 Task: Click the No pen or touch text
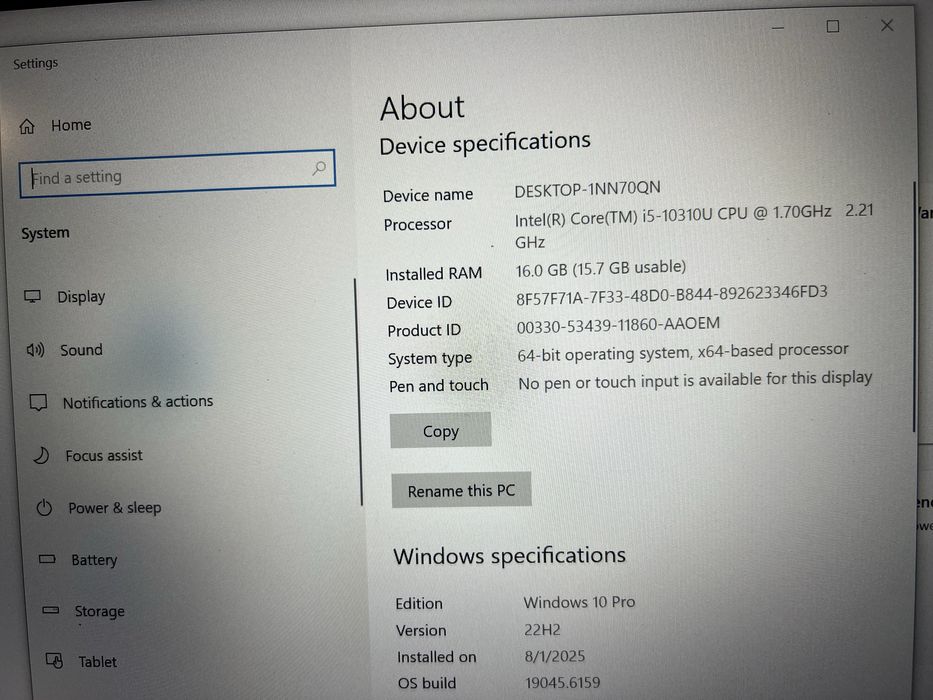tap(695, 380)
